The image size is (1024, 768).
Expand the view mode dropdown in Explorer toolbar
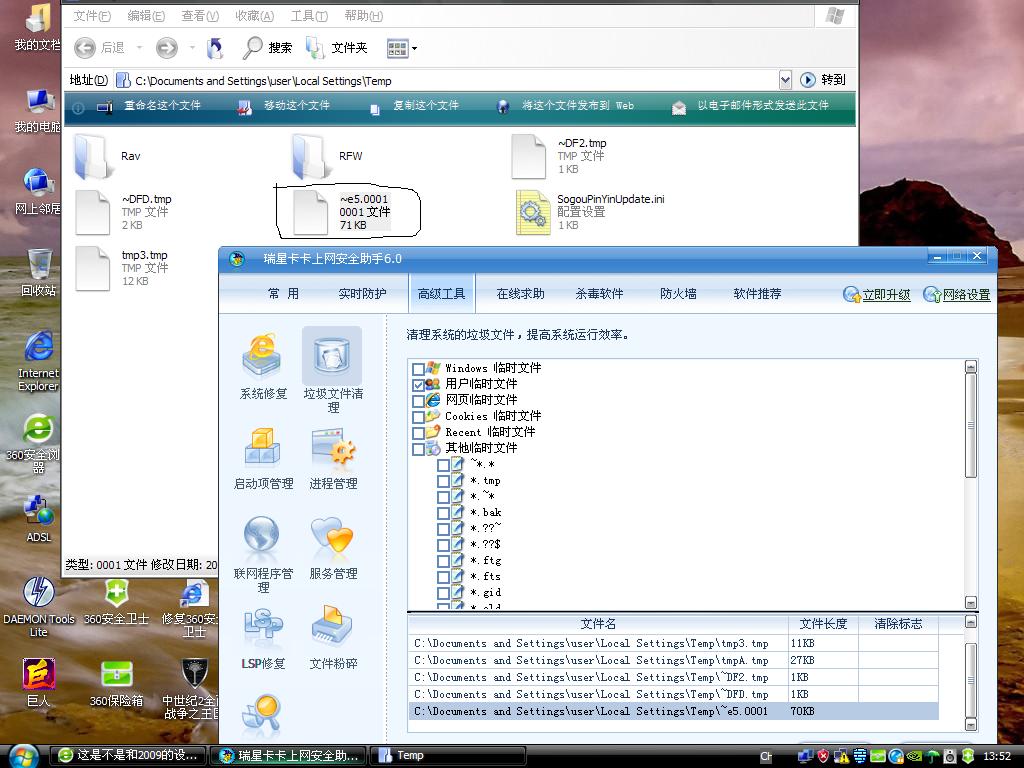pyautogui.click(x=414, y=48)
